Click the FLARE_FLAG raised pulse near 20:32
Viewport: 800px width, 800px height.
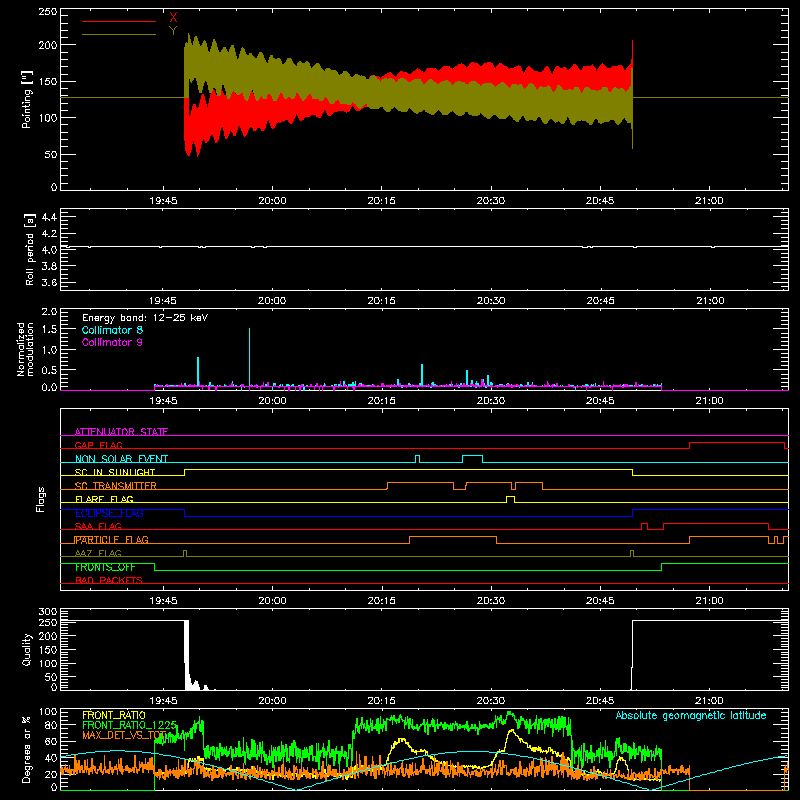(x=510, y=499)
